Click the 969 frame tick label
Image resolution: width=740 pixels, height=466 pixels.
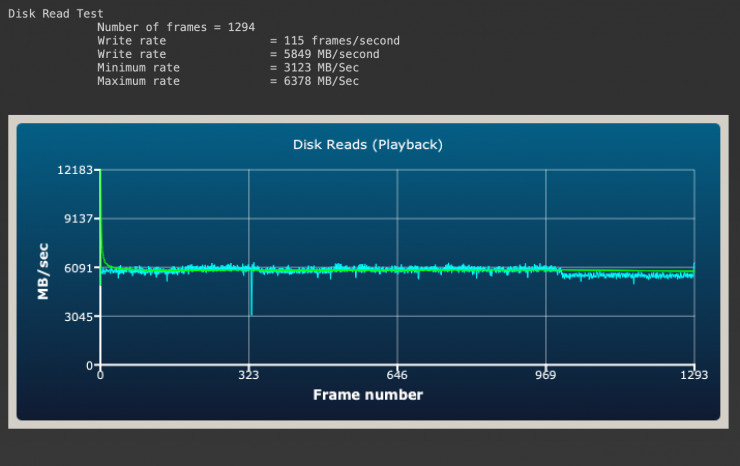[546, 376]
